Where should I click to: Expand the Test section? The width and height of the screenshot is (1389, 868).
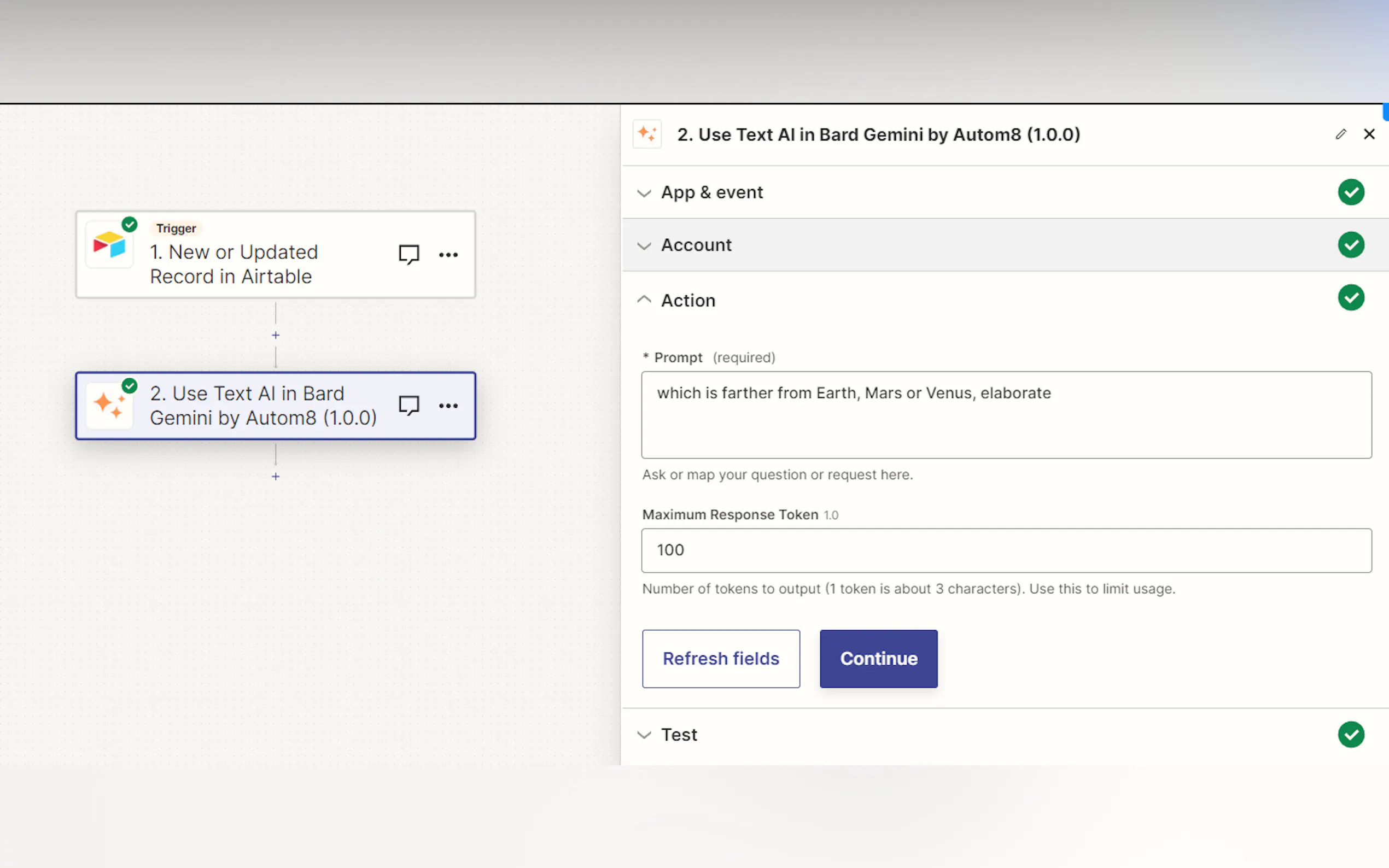pos(679,735)
